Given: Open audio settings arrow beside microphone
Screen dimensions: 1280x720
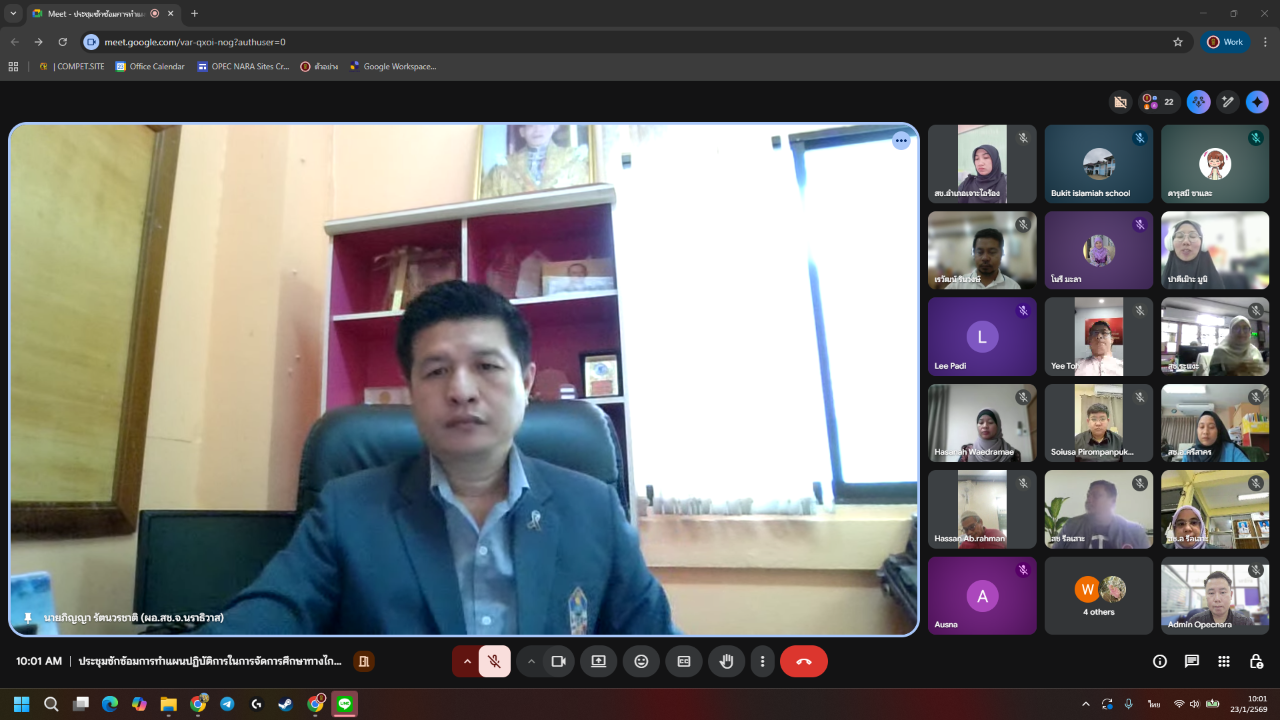Looking at the screenshot, I should [467, 661].
